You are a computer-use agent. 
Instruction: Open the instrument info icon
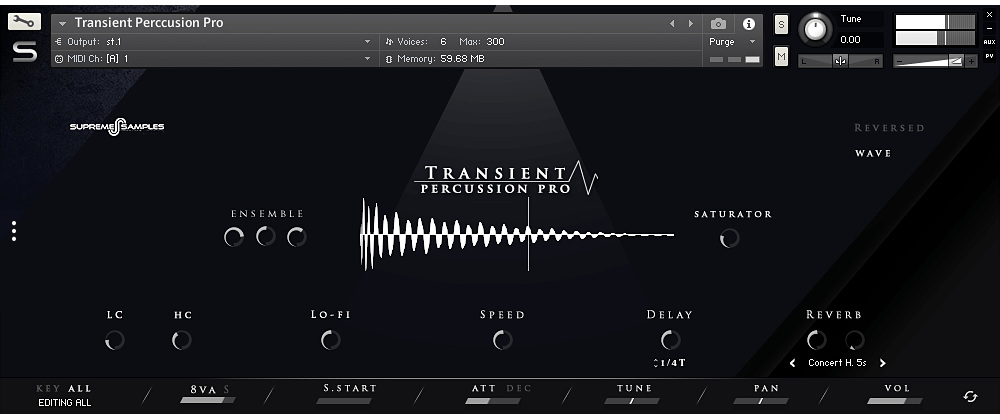[x=748, y=24]
